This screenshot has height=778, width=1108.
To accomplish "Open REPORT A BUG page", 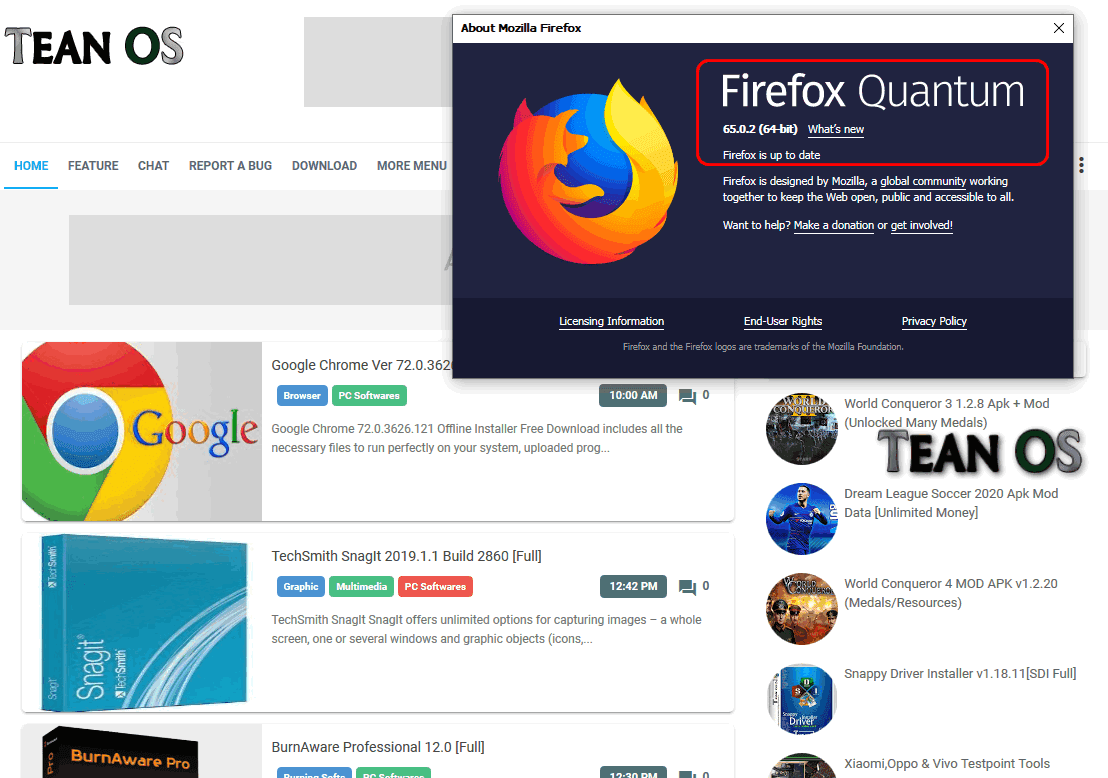I will 230,165.
